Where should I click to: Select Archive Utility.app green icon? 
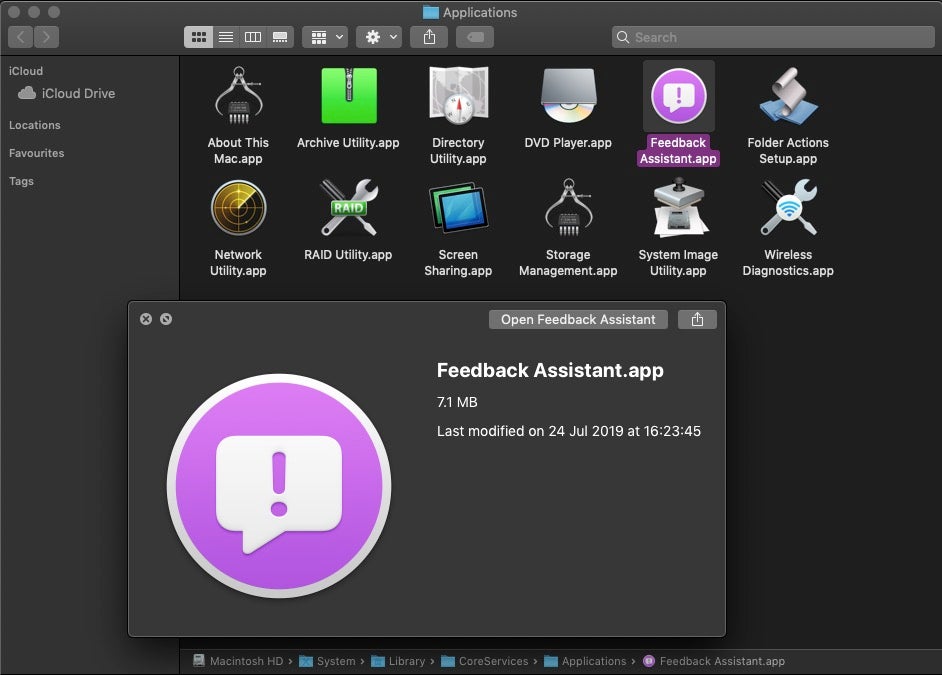tap(348, 96)
